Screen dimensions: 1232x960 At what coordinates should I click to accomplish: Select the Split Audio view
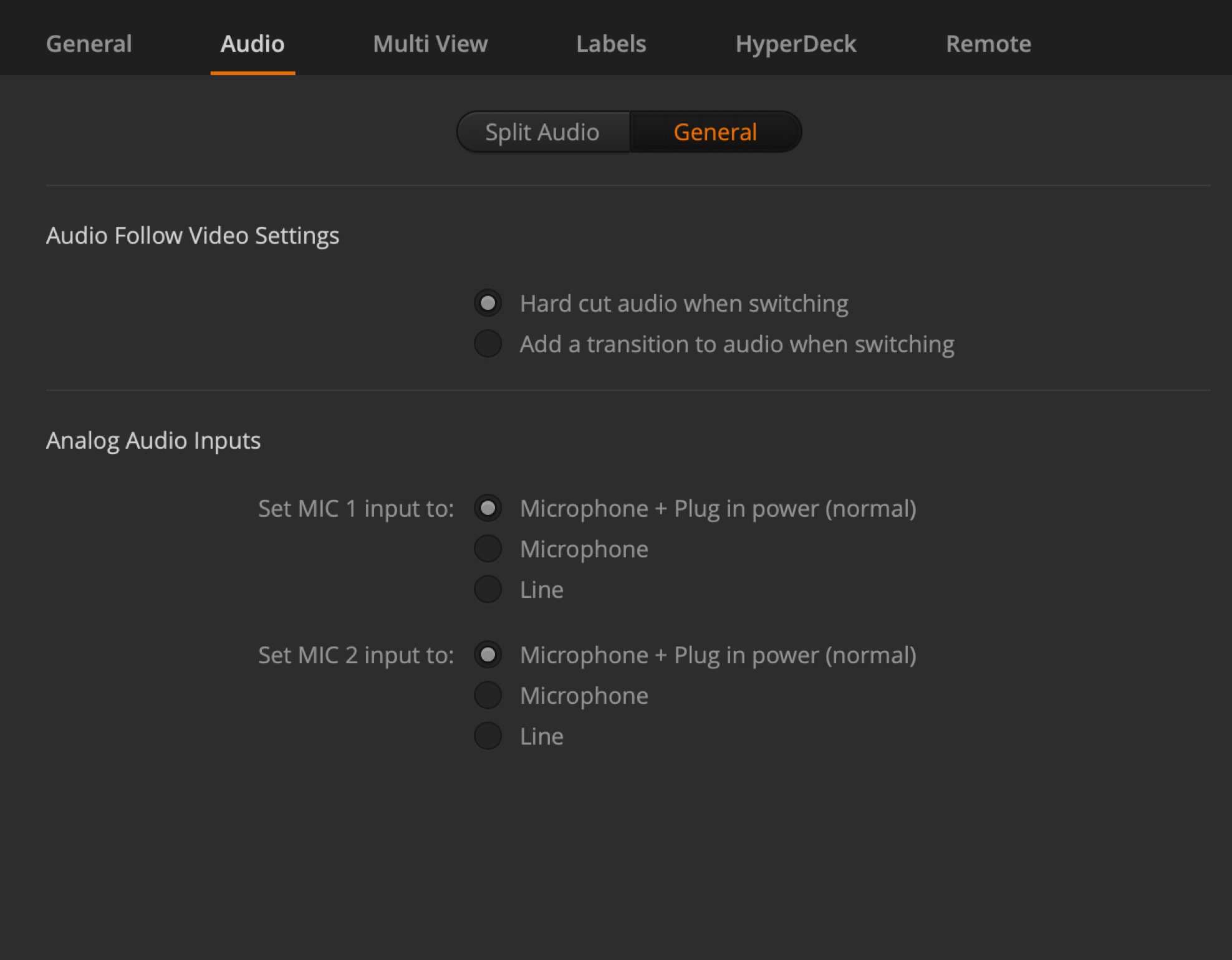coord(542,132)
